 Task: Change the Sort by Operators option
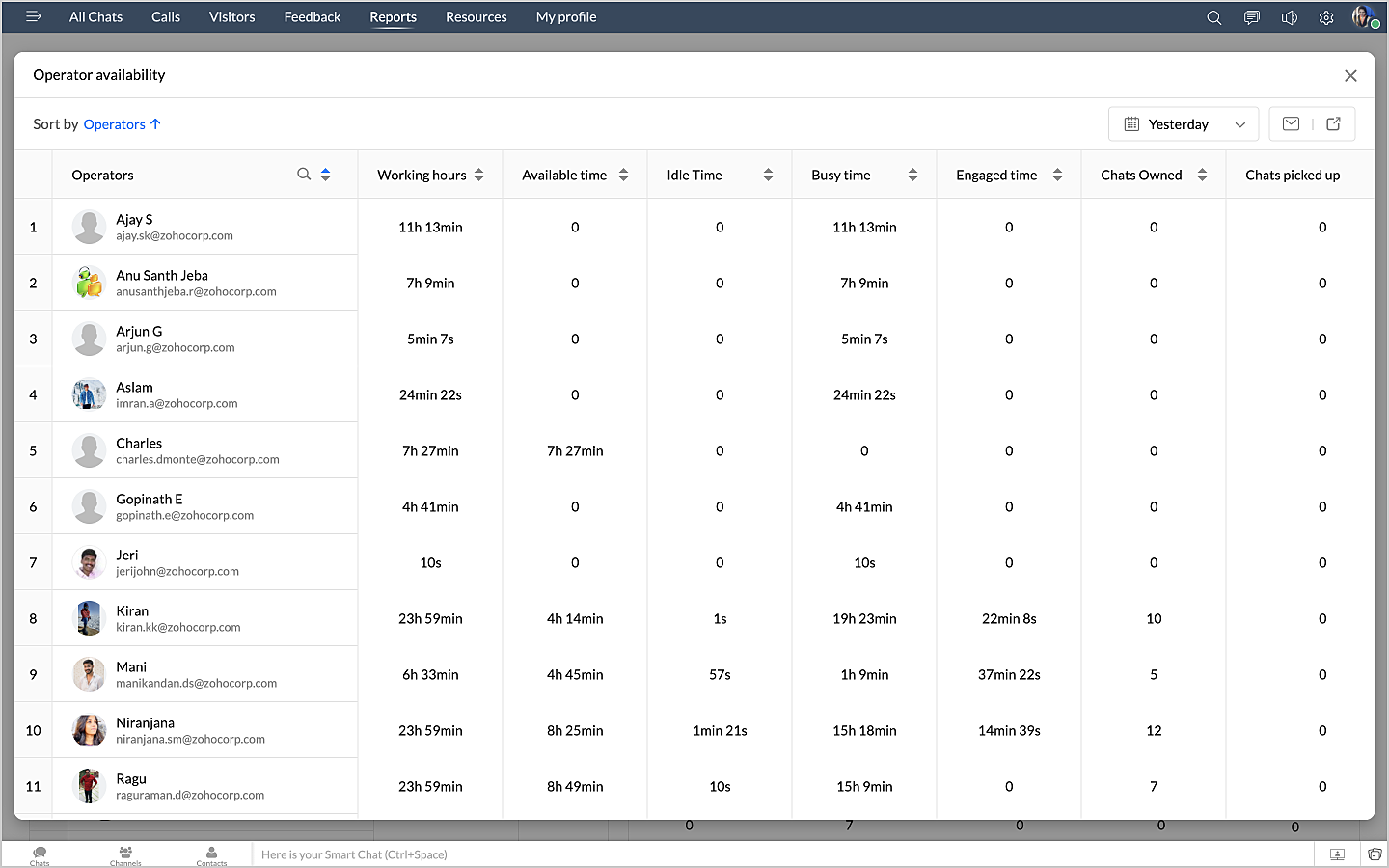(x=115, y=124)
